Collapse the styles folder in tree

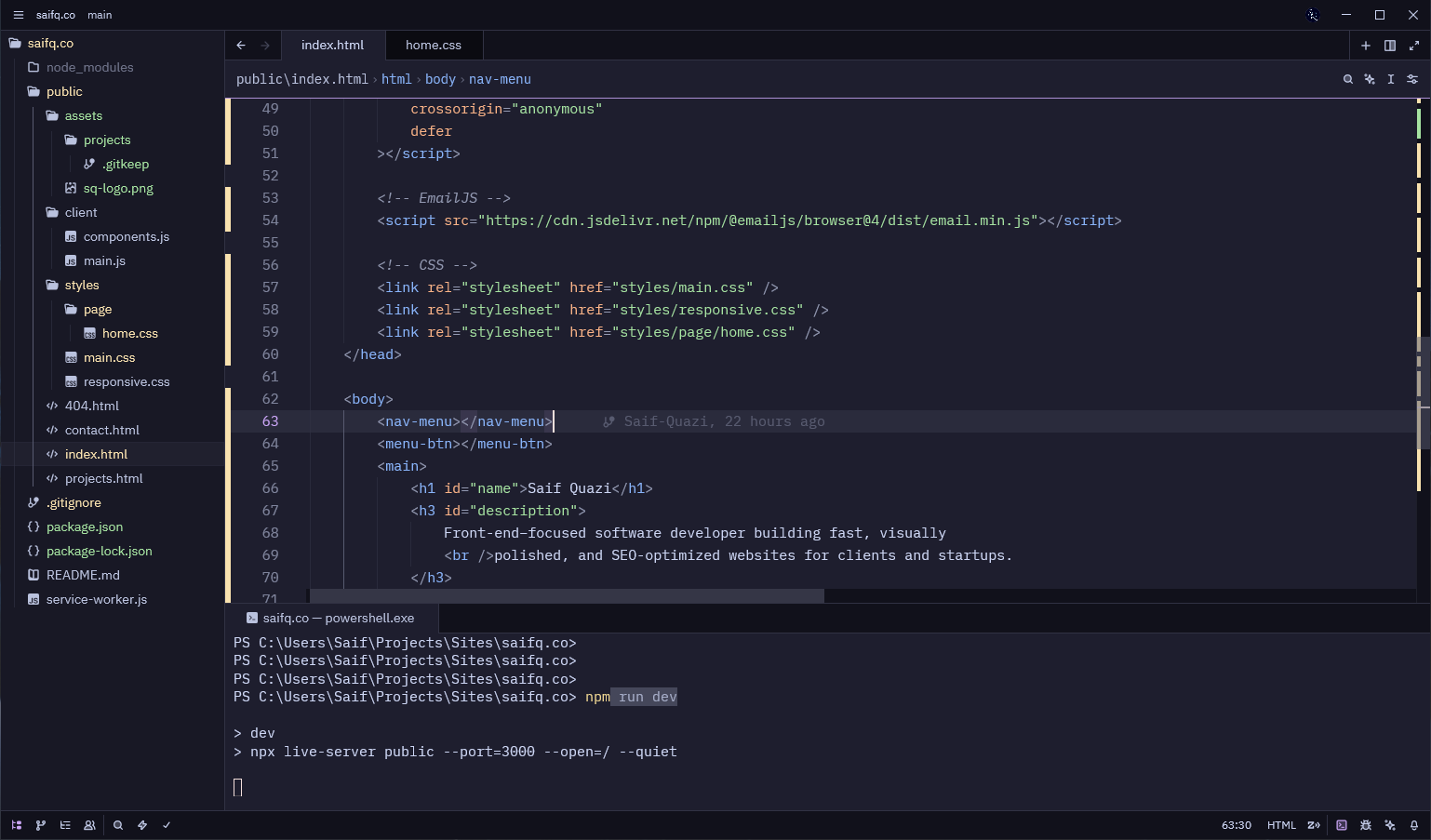coord(81,285)
